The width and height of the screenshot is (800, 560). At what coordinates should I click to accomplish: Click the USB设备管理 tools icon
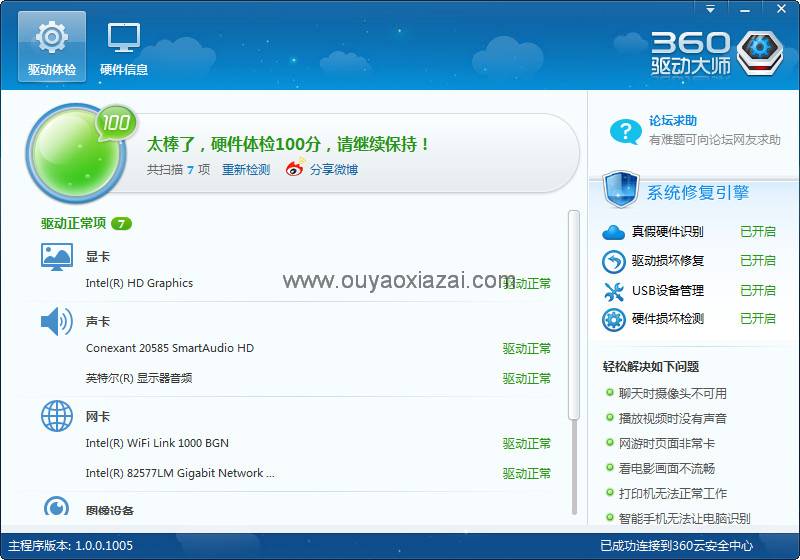(x=613, y=291)
